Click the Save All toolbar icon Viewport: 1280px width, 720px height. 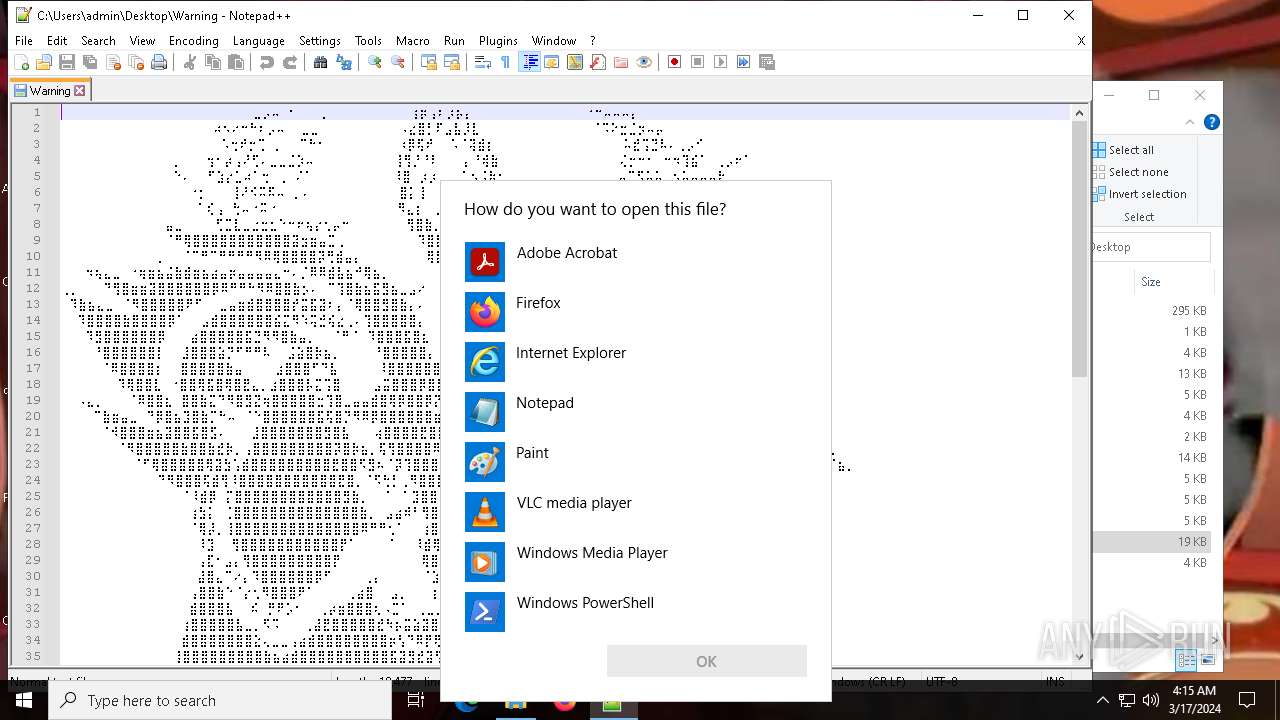coord(90,62)
